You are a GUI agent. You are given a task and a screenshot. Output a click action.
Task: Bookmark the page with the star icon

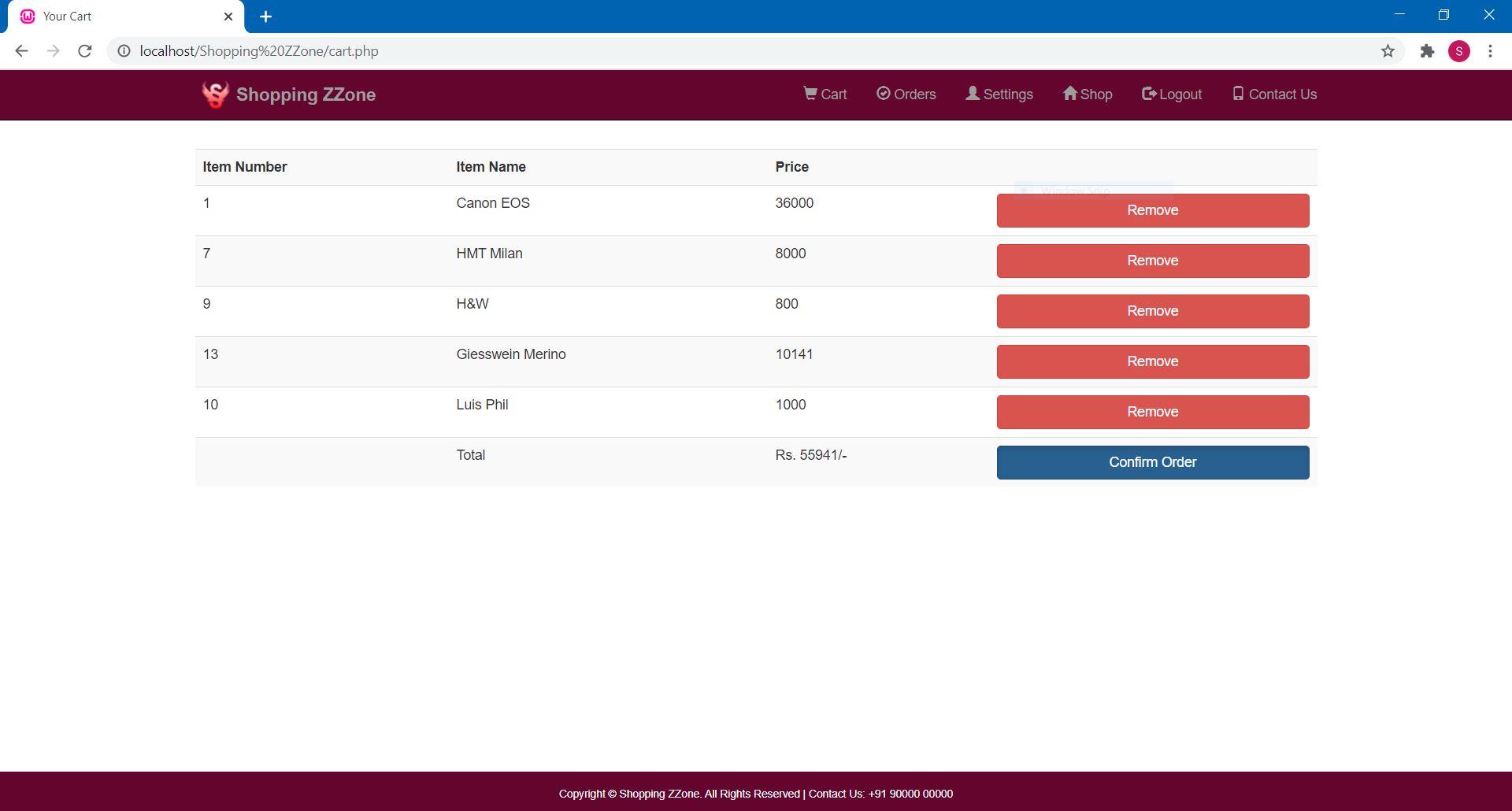[1388, 50]
